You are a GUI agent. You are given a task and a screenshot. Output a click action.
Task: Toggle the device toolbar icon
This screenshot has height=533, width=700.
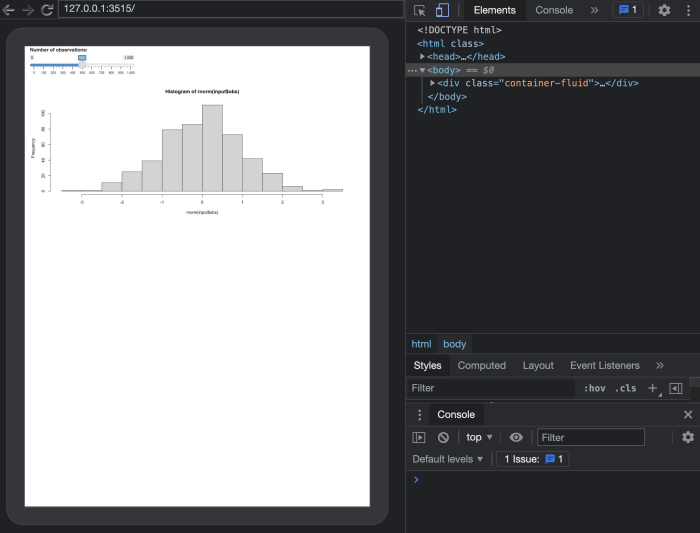click(x=442, y=10)
